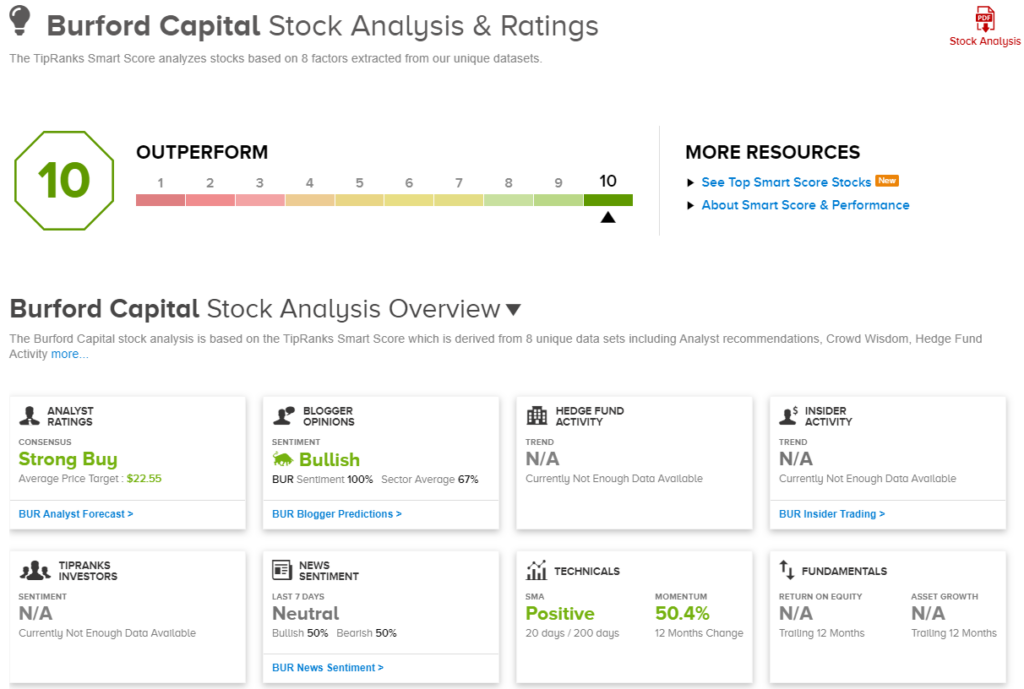Expand the About Smart Score & Performance arrow
The image size is (1024, 689).
(x=690, y=206)
